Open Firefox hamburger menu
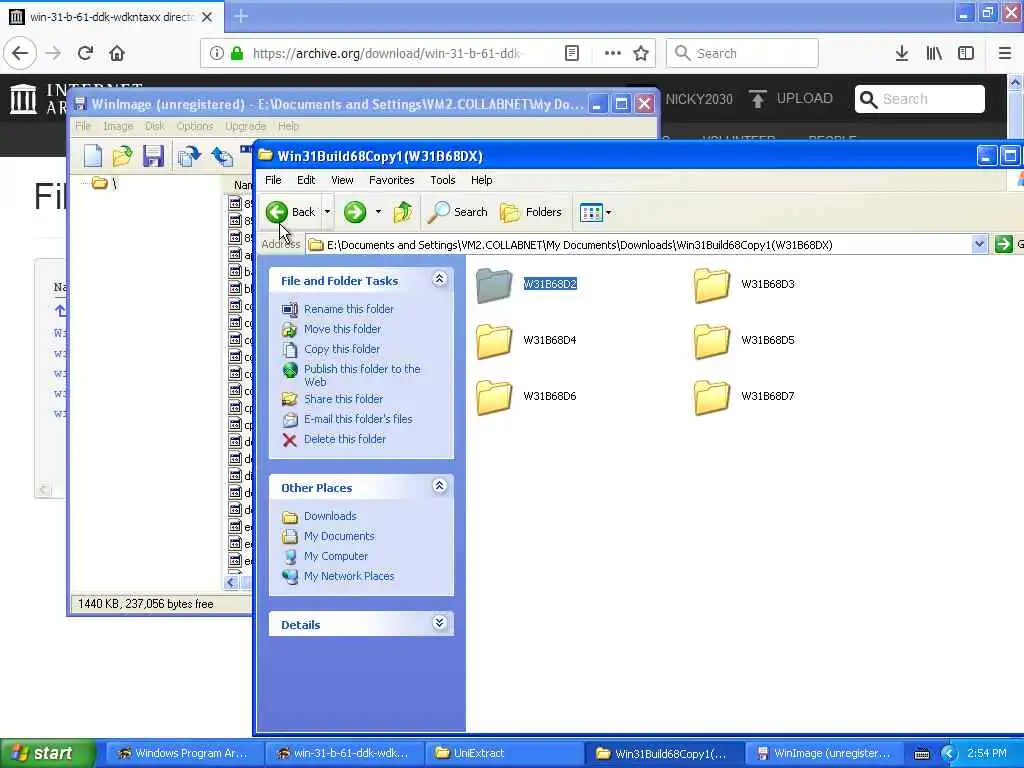The height and width of the screenshot is (768, 1024). (x=1004, y=53)
